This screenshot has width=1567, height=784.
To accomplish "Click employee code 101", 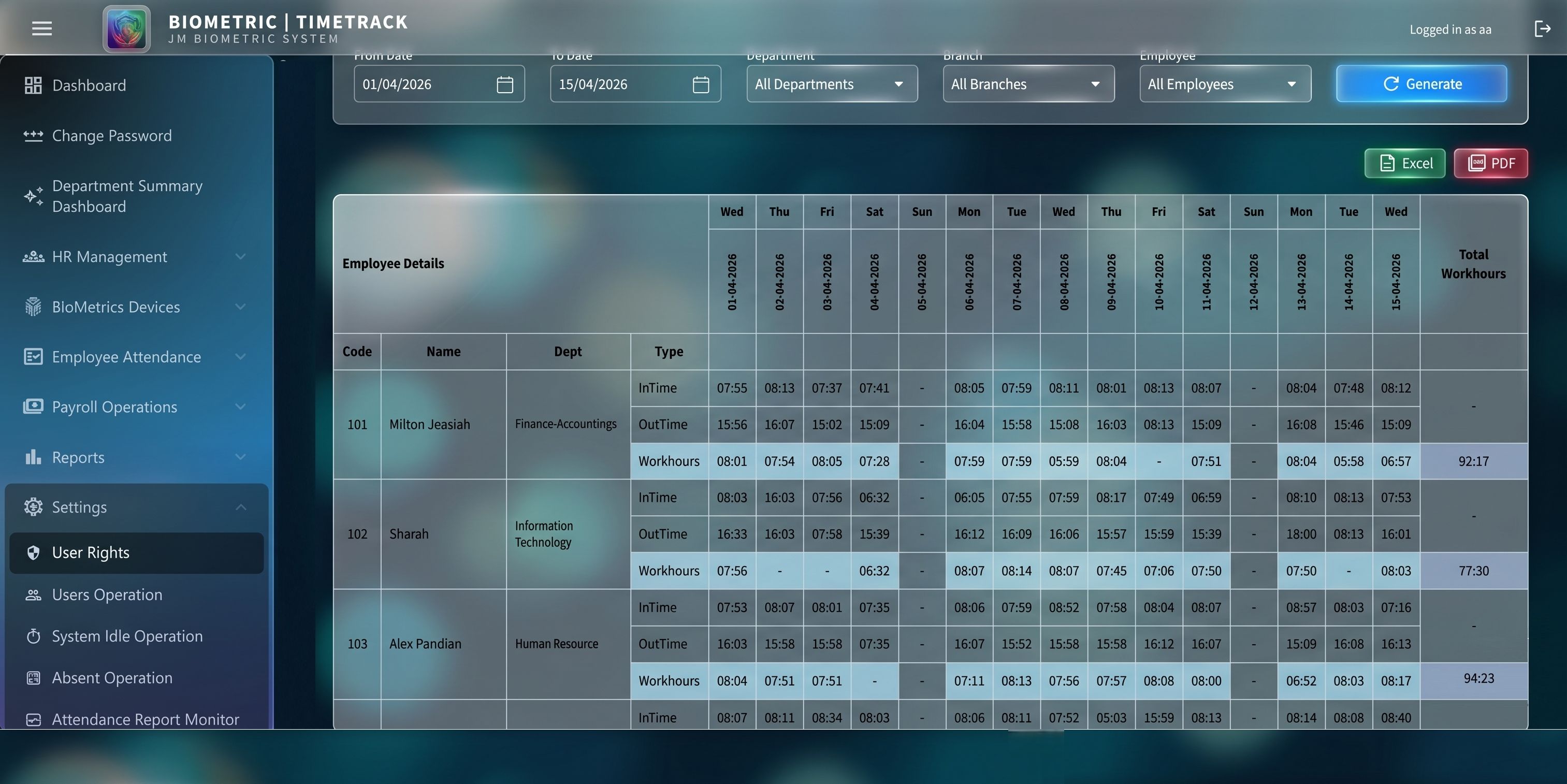I will pyautogui.click(x=357, y=424).
